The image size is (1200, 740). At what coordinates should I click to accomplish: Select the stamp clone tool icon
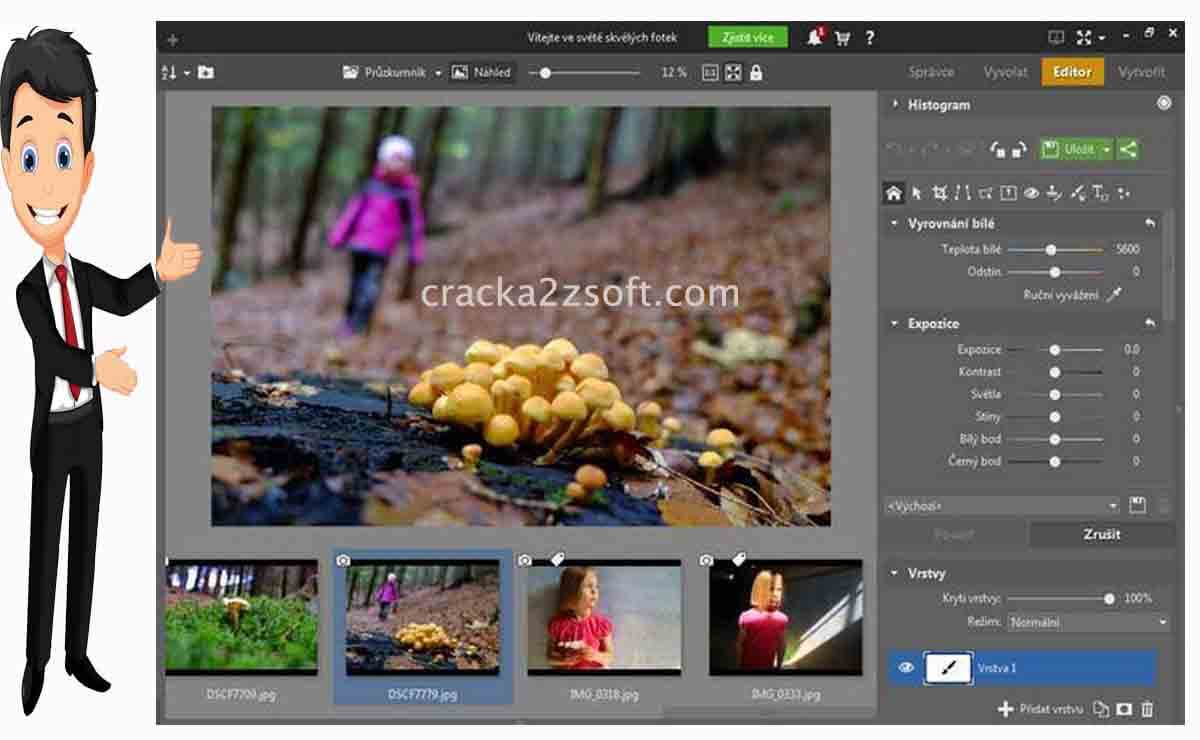[1054, 193]
